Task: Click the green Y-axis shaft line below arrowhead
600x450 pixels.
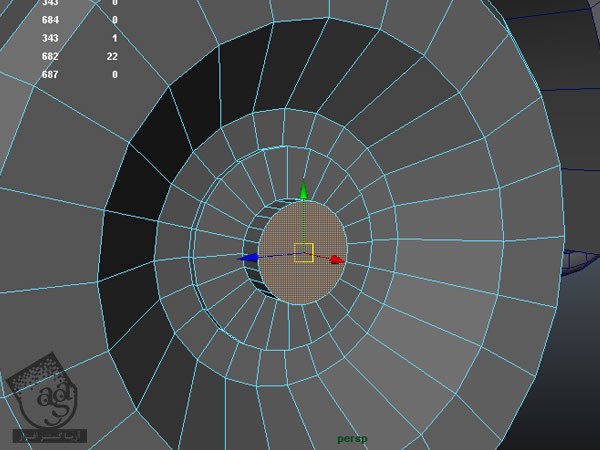Action: click(x=305, y=220)
